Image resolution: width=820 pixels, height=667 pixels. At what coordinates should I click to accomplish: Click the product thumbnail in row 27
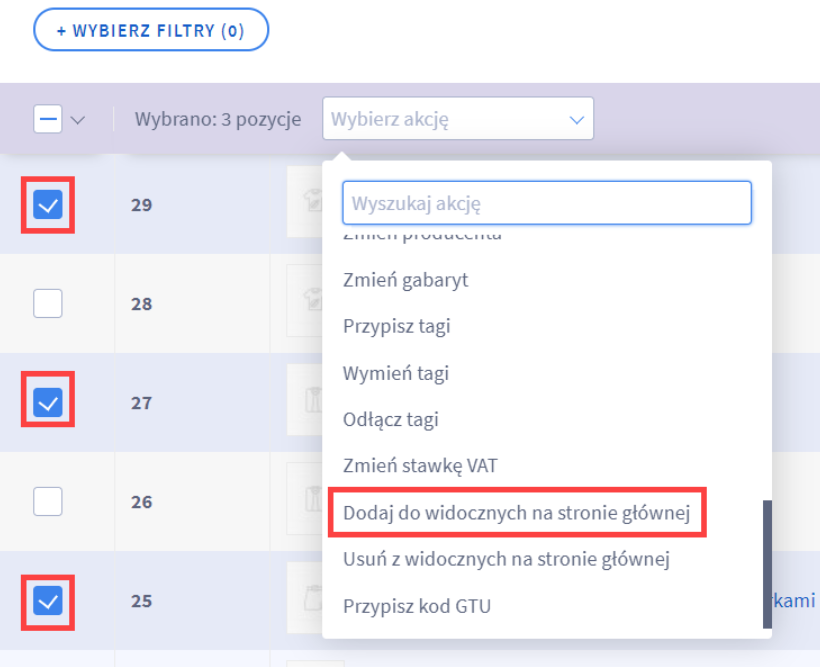coord(305,400)
